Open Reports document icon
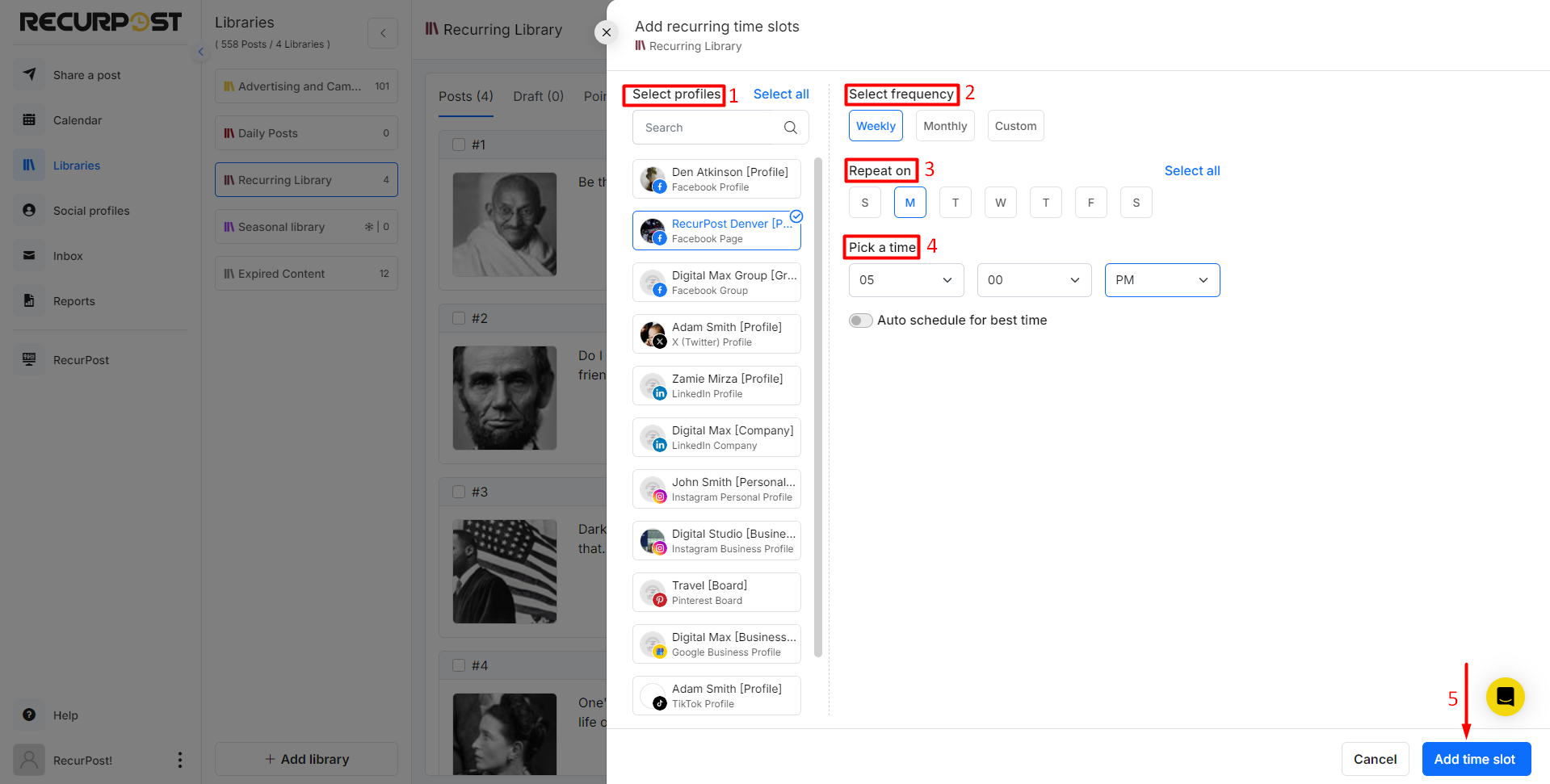This screenshot has width=1550, height=784. pyautogui.click(x=29, y=300)
